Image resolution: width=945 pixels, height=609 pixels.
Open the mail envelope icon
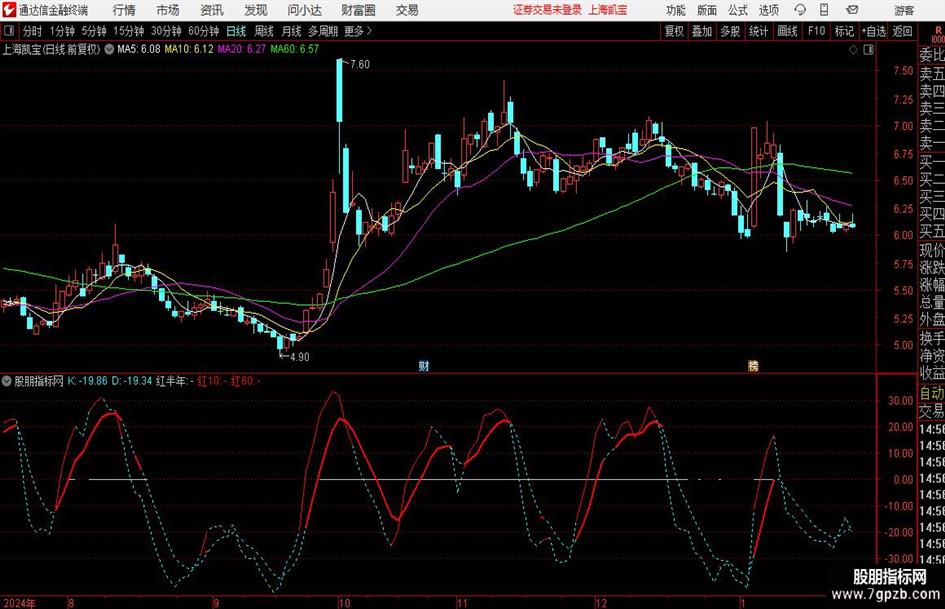pyautogui.click(x=852, y=10)
